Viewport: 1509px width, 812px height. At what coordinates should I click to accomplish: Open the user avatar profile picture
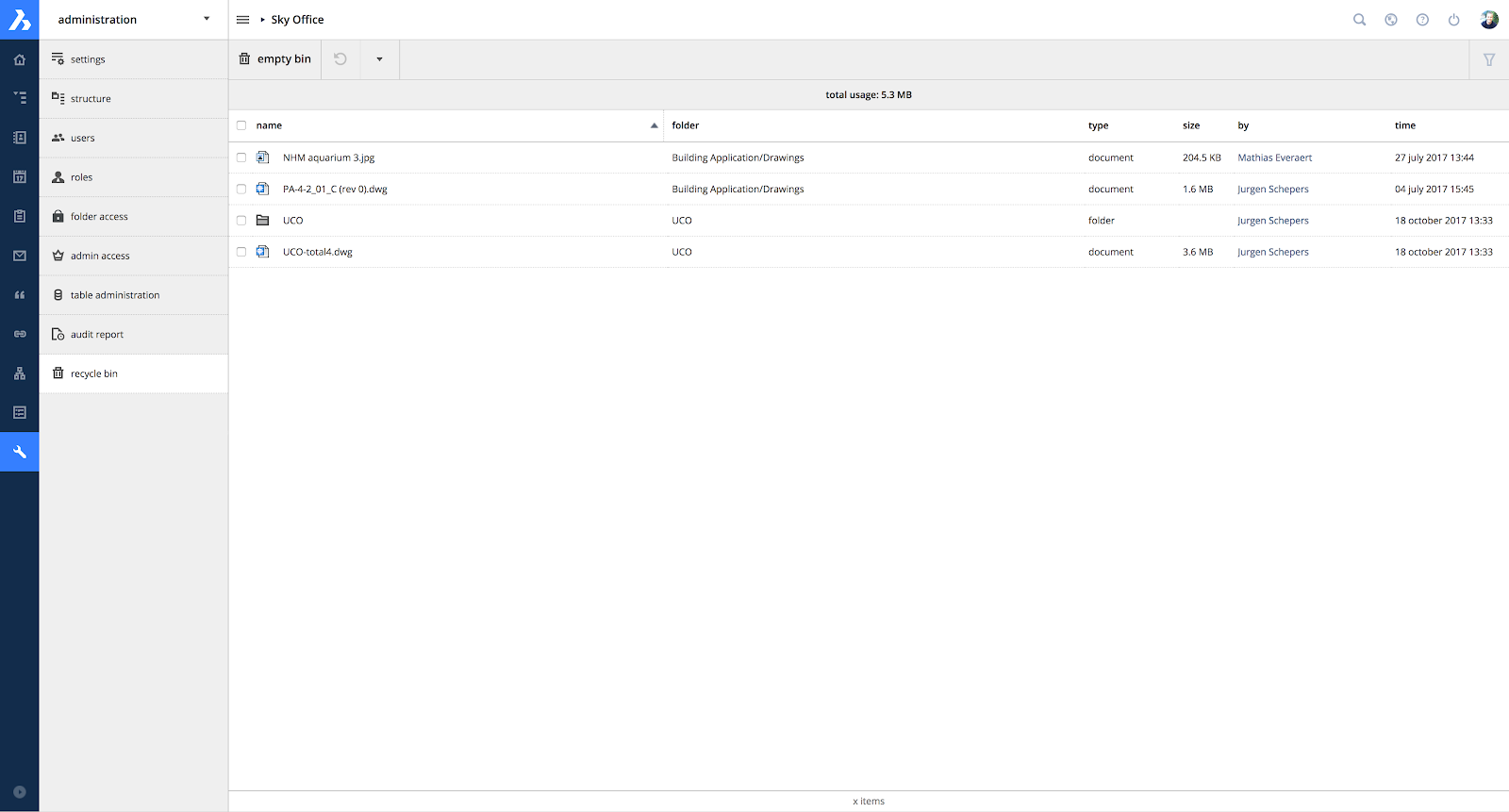[1489, 20]
